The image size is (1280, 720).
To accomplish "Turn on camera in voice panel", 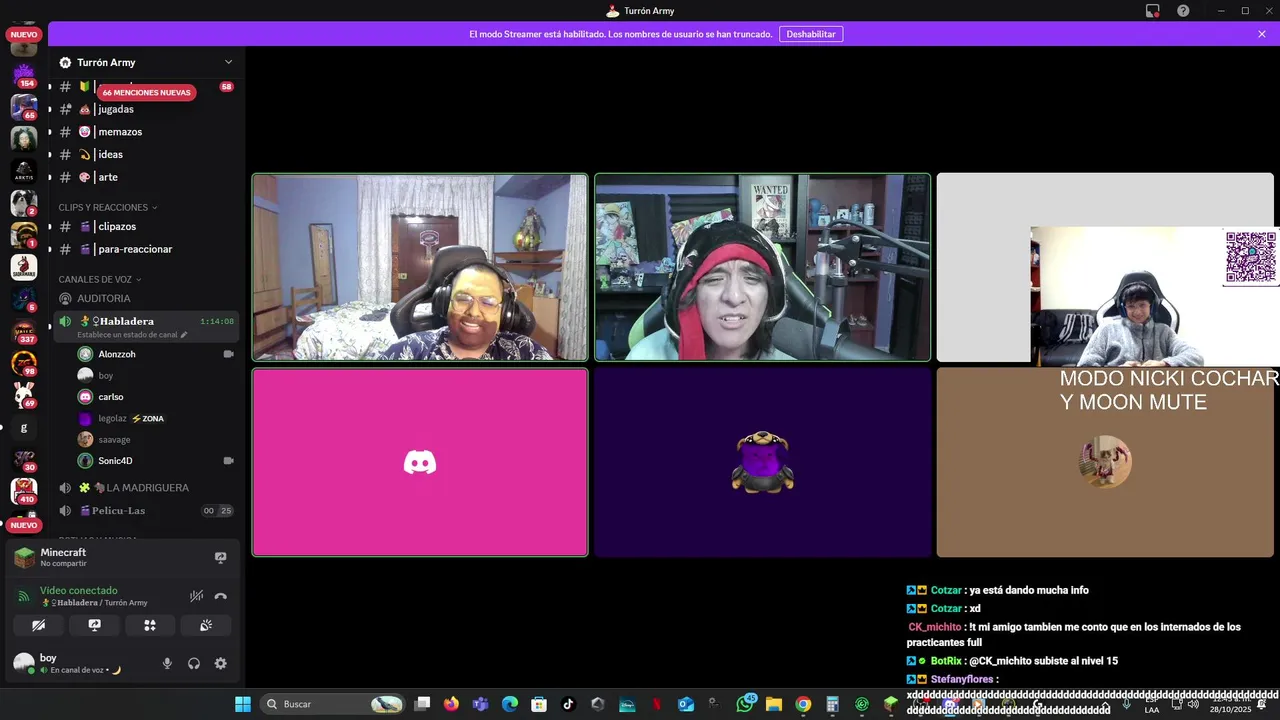I will click(x=38, y=625).
